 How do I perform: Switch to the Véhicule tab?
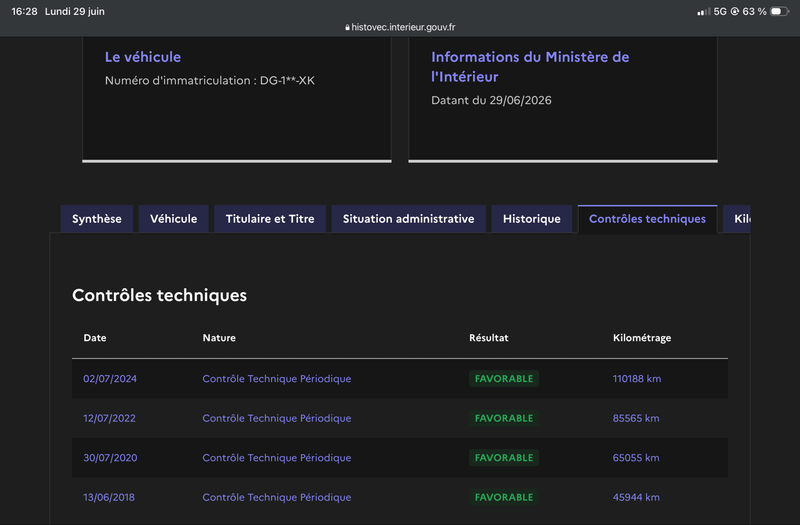coord(173,219)
